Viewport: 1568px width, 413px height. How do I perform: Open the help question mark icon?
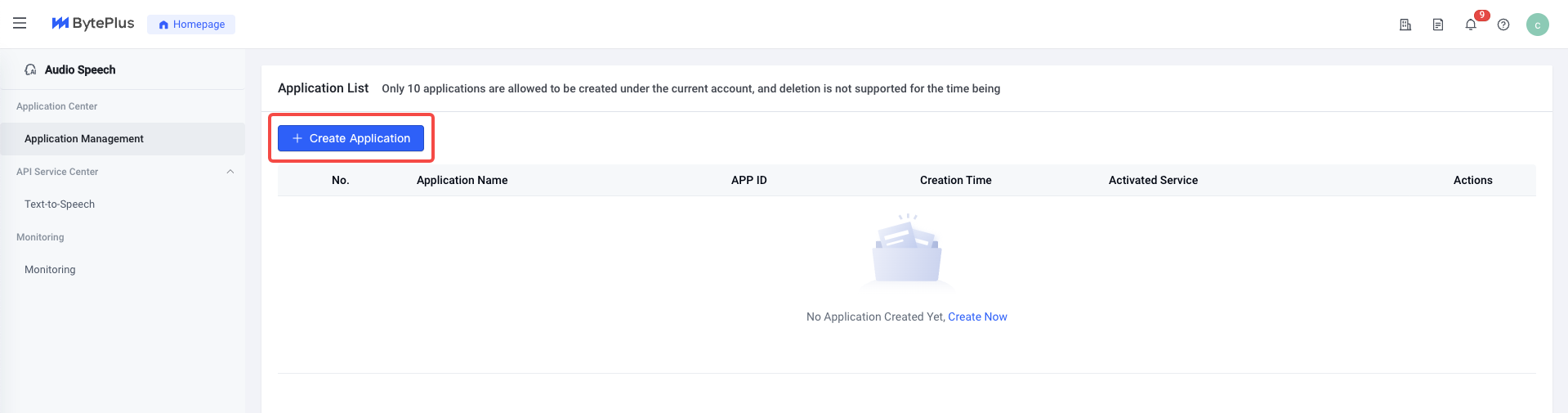click(1503, 25)
